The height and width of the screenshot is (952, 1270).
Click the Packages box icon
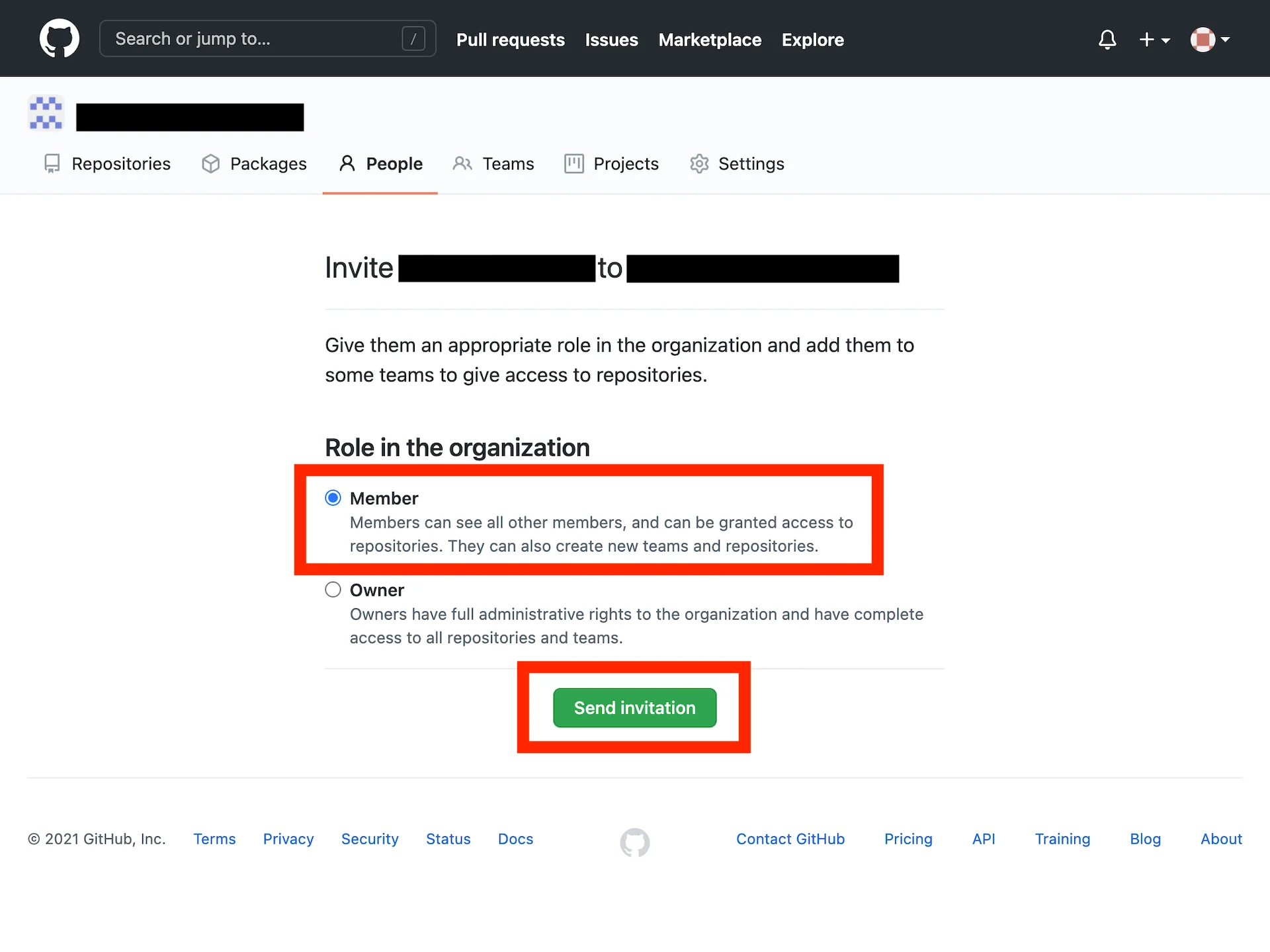click(x=210, y=163)
